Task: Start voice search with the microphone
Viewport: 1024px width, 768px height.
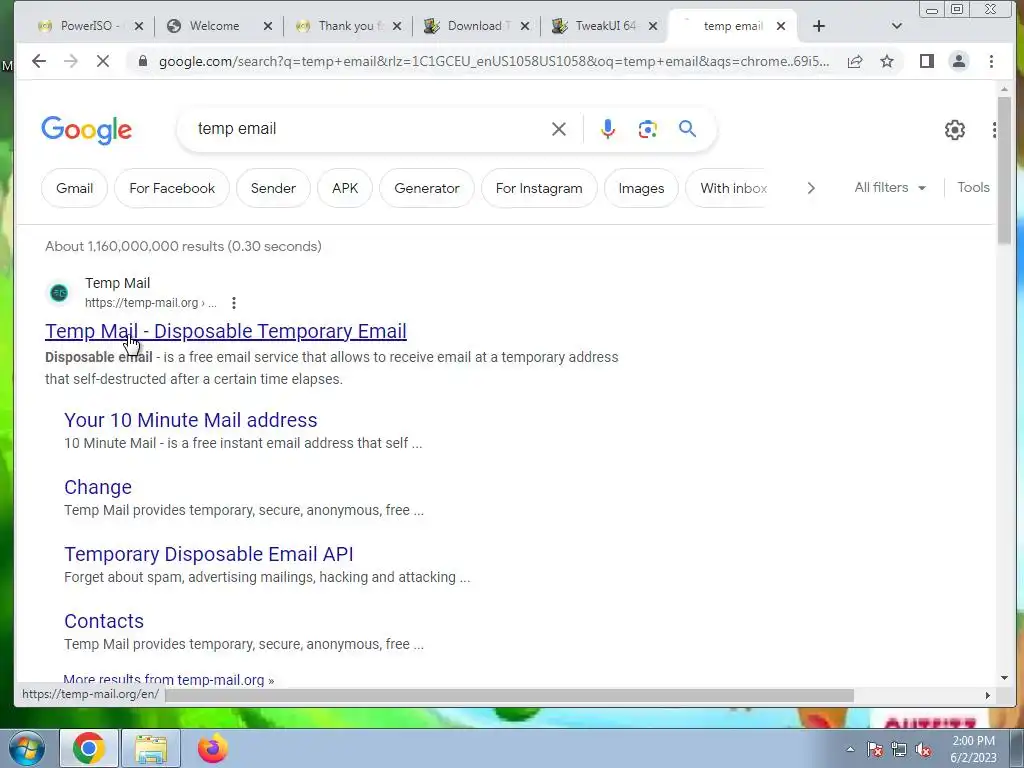Action: coord(607,129)
